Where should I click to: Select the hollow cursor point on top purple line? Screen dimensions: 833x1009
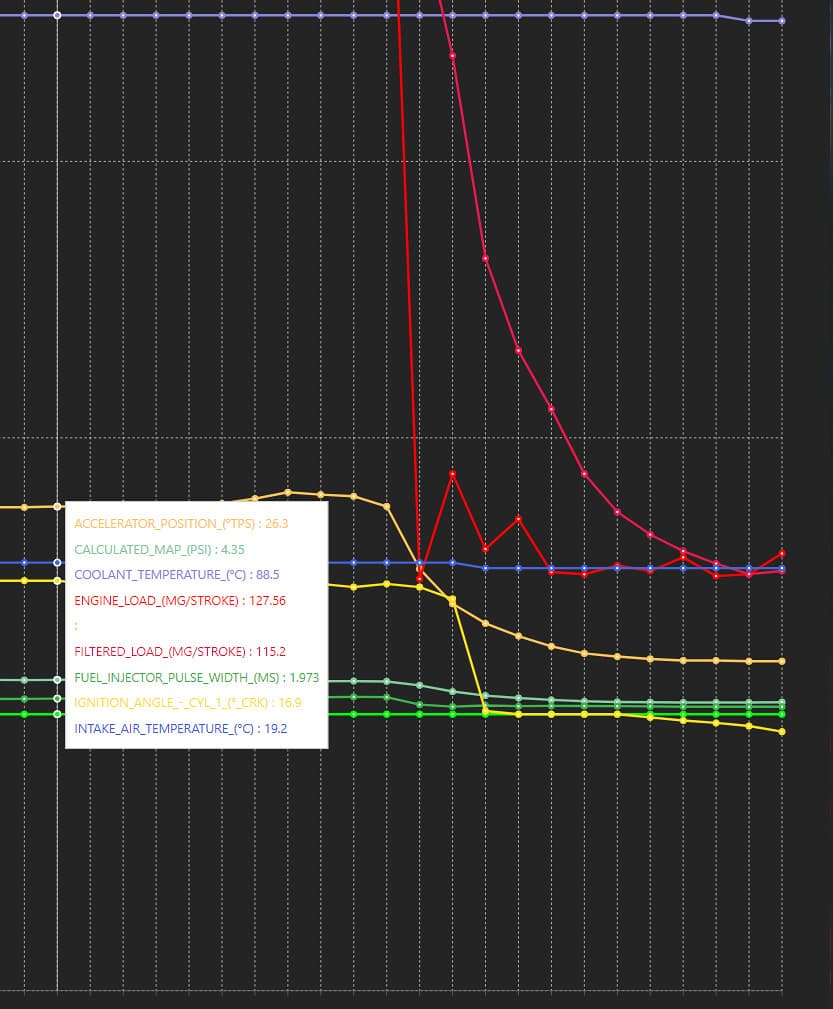coord(57,15)
